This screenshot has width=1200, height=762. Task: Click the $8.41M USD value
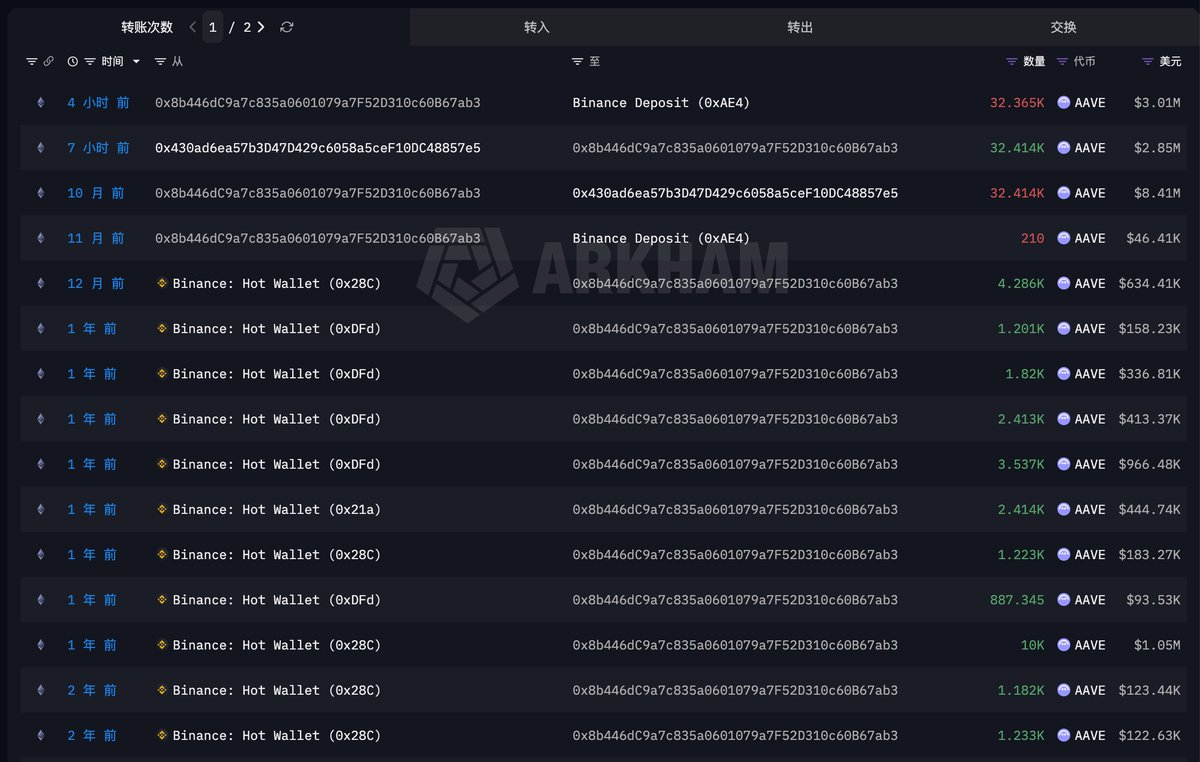1156,193
